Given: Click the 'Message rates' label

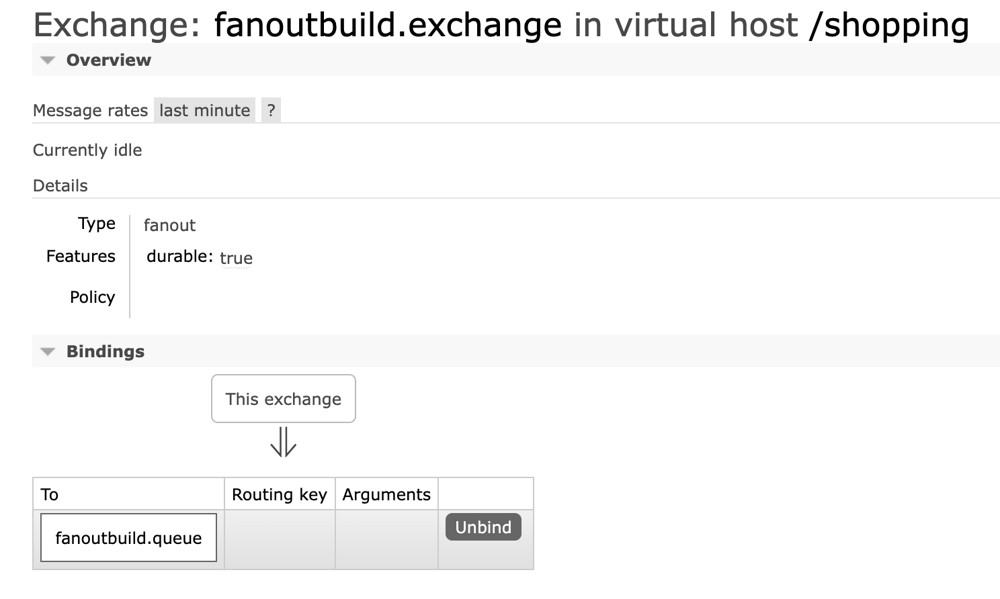Looking at the screenshot, I should tap(90, 111).
